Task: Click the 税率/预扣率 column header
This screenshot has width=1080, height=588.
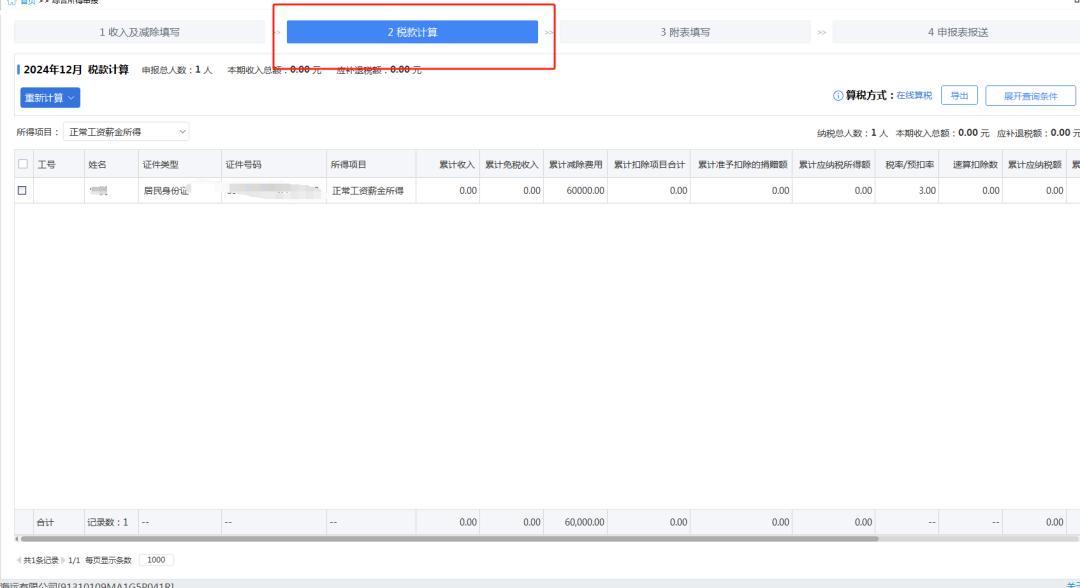Action: pyautogui.click(x=909, y=164)
